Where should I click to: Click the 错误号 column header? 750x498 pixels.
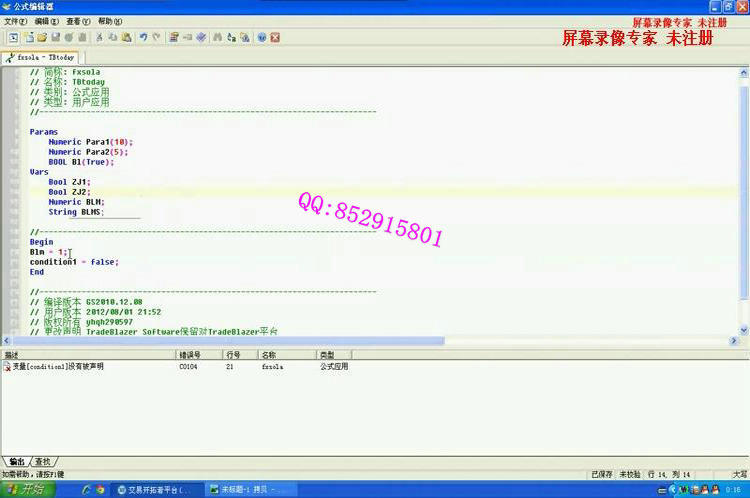pyautogui.click(x=190, y=355)
